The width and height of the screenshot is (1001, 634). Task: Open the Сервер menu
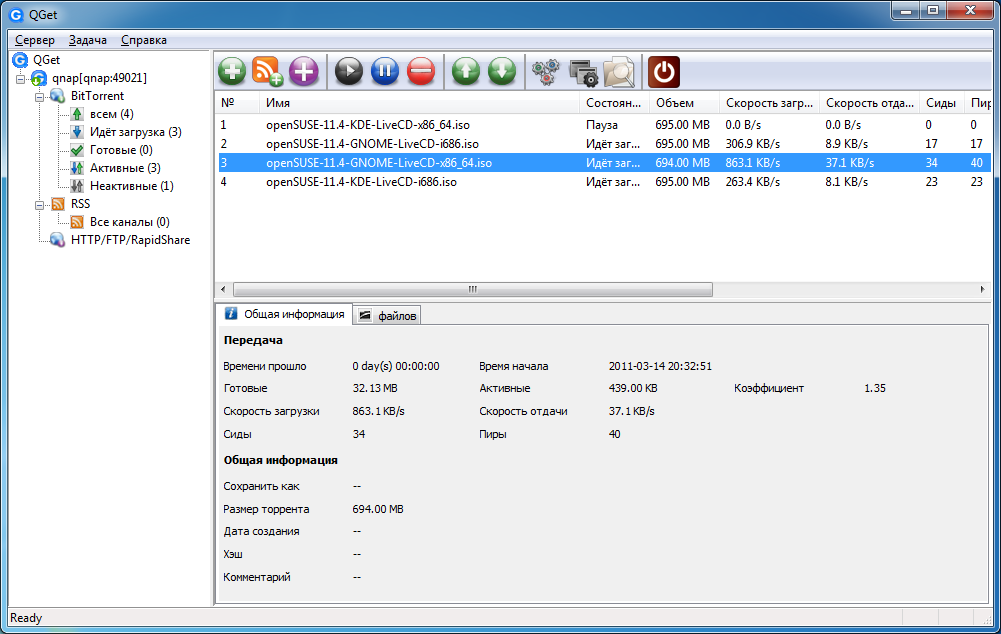click(x=35, y=40)
